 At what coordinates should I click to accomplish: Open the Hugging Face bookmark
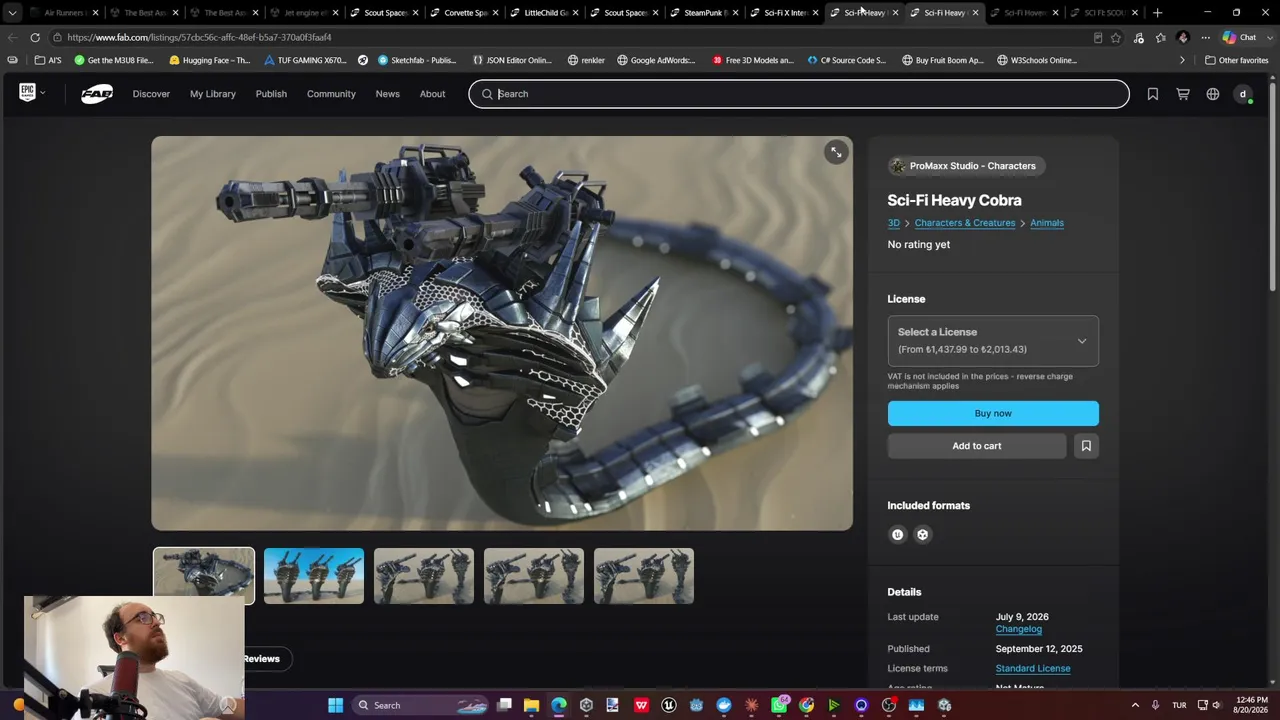coord(209,60)
